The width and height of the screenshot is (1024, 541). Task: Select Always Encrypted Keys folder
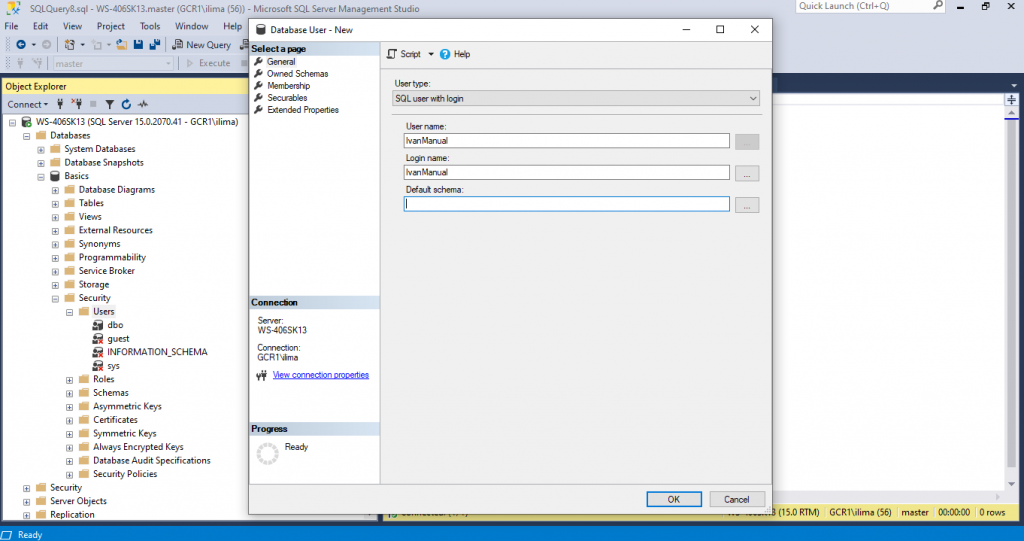(x=138, y=447)
